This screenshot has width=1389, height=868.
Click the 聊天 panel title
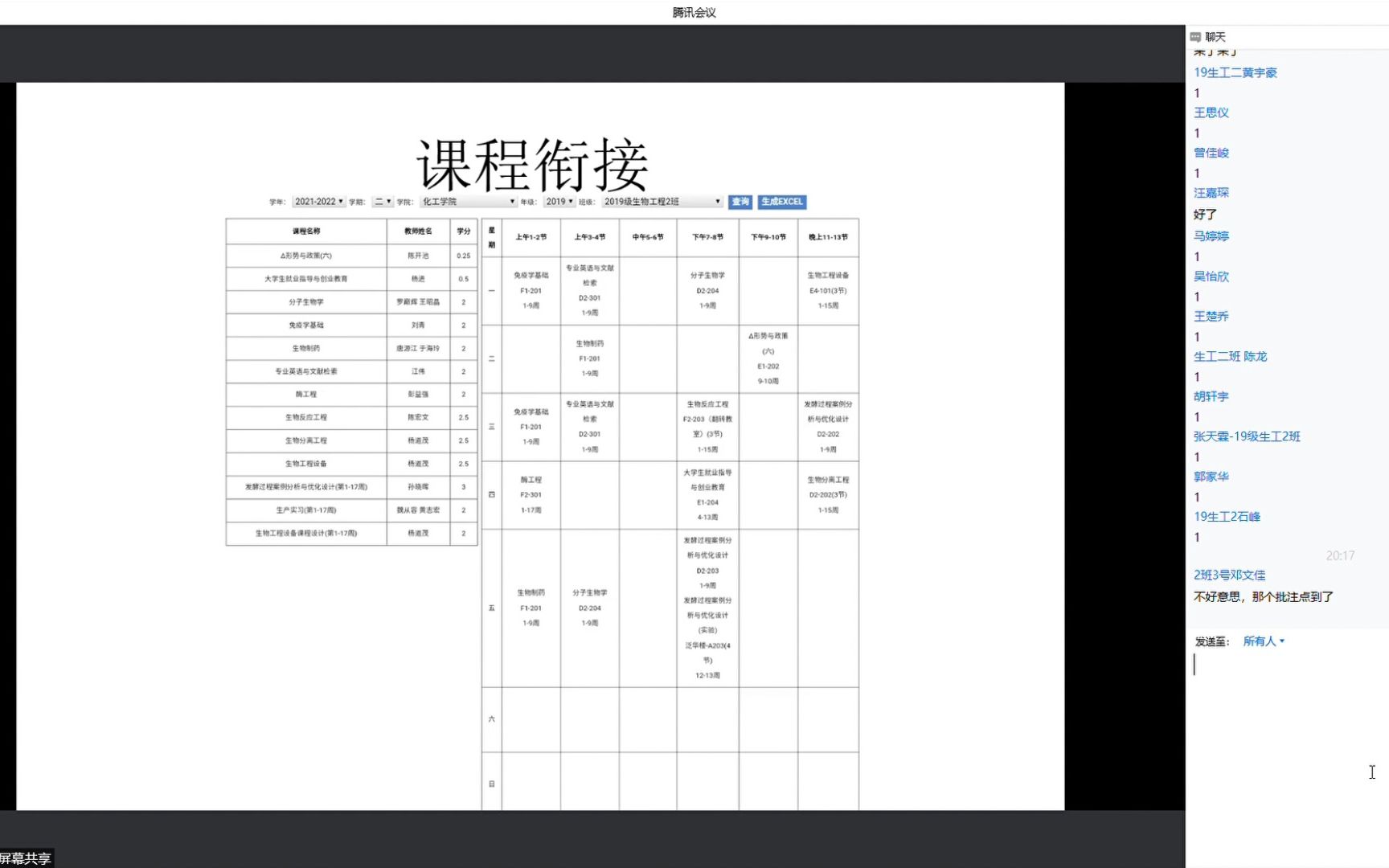point(1215,37)
